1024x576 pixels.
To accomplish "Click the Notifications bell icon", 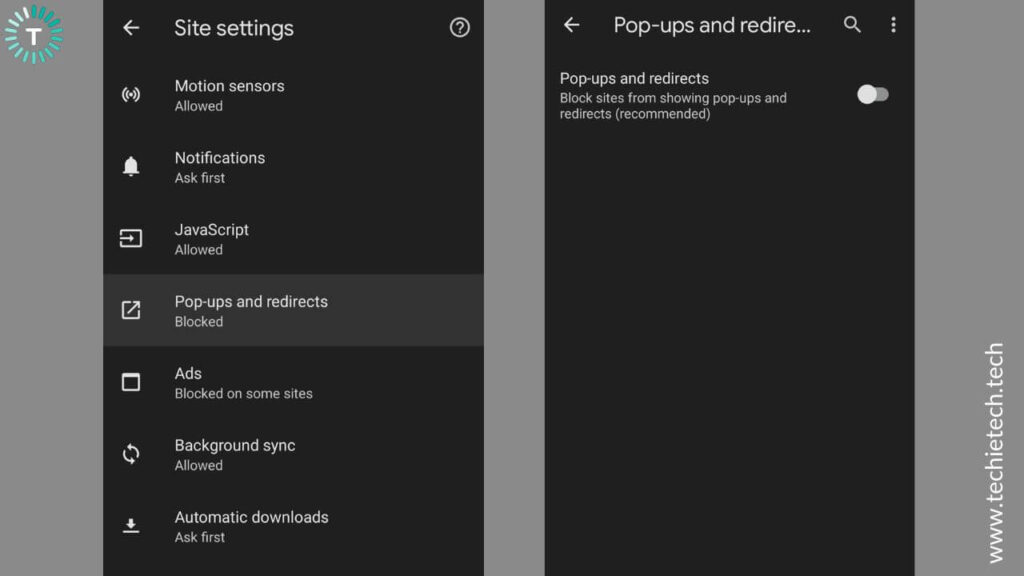I will [x=131, y=166].
